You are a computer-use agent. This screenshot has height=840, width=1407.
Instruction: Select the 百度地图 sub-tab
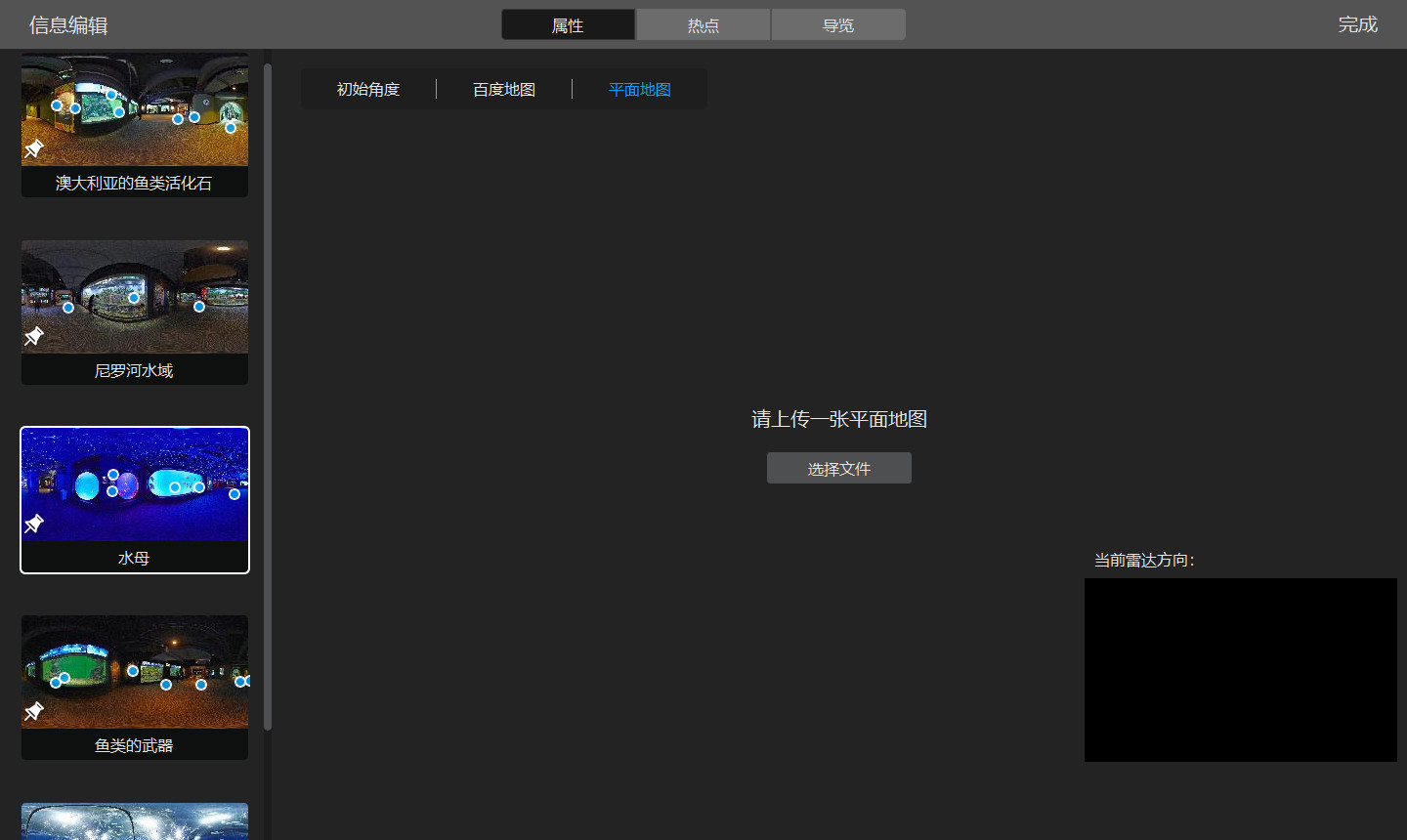[504, 90]
